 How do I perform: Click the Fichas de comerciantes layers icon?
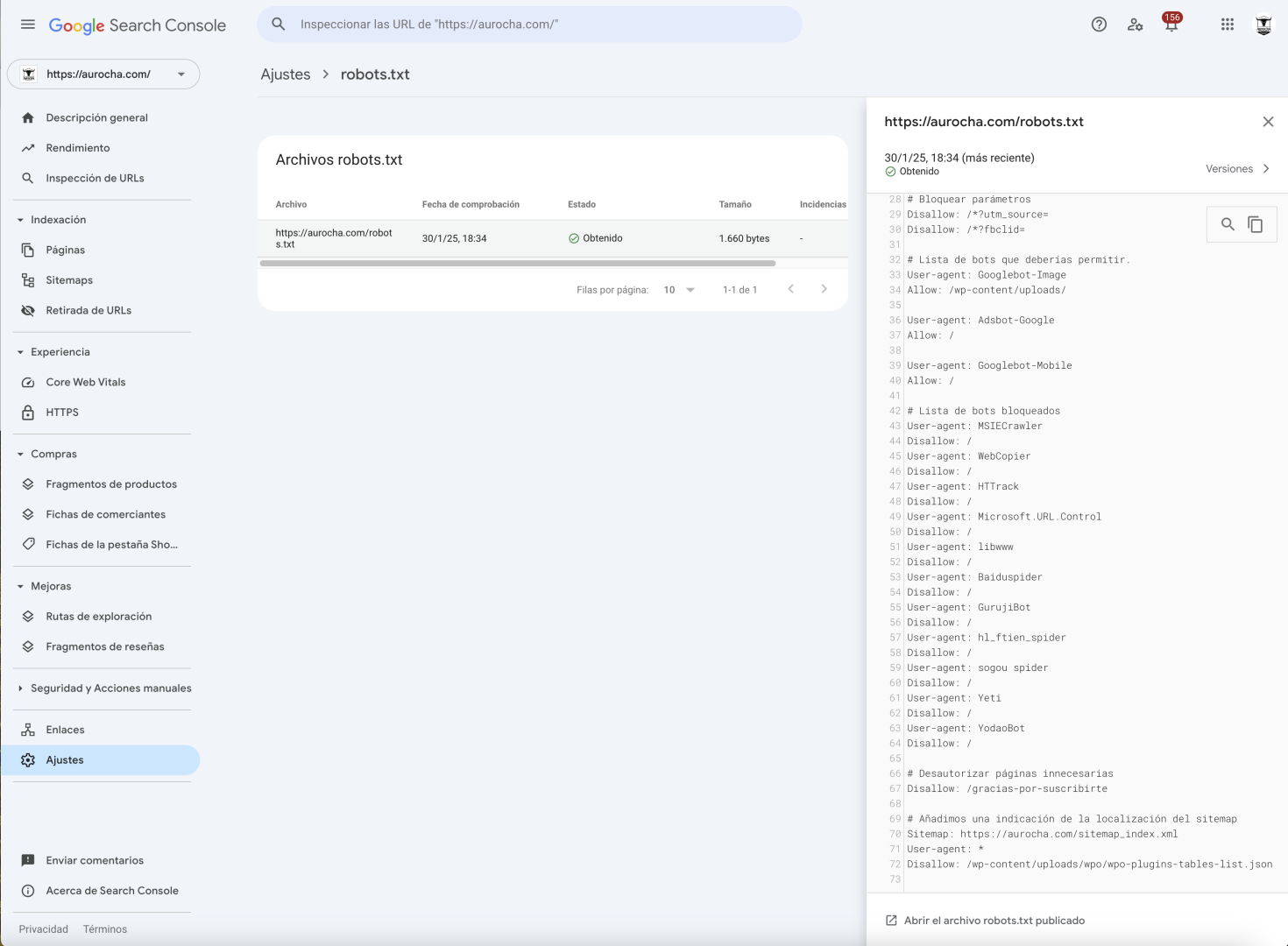pos(28,514)
